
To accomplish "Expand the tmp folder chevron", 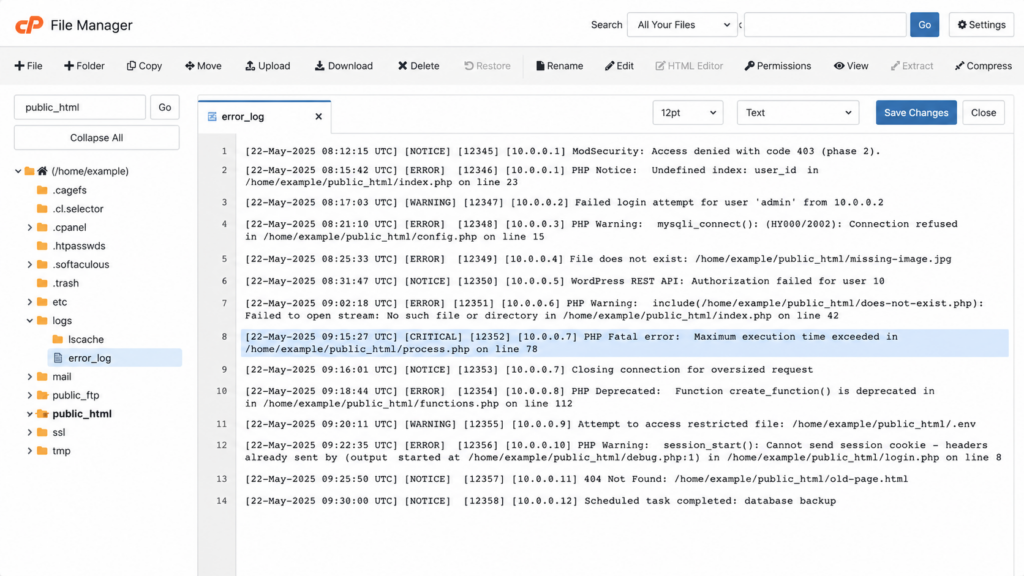I will (x=29, y=451).
